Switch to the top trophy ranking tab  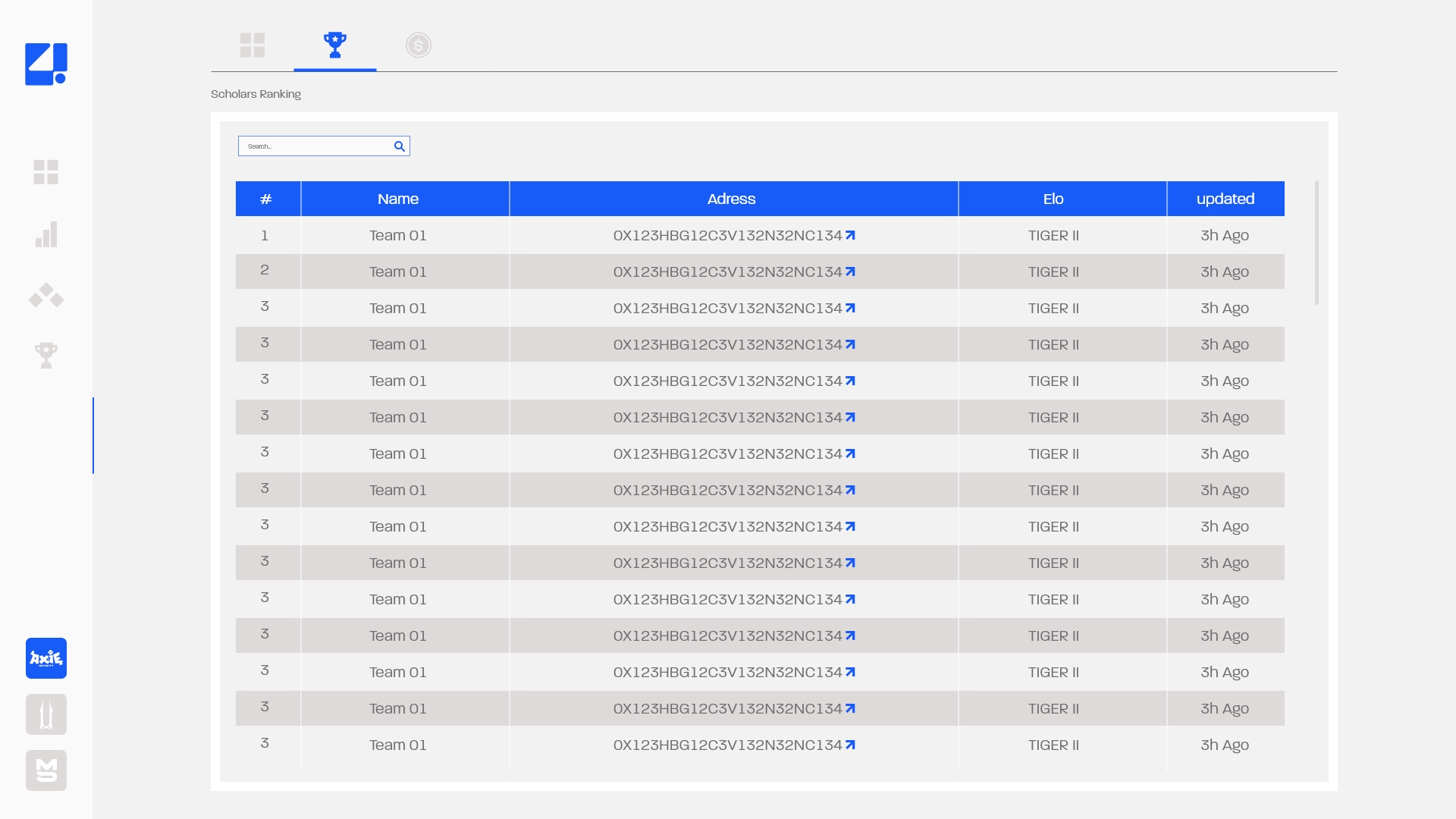click(x=335, y=45)
